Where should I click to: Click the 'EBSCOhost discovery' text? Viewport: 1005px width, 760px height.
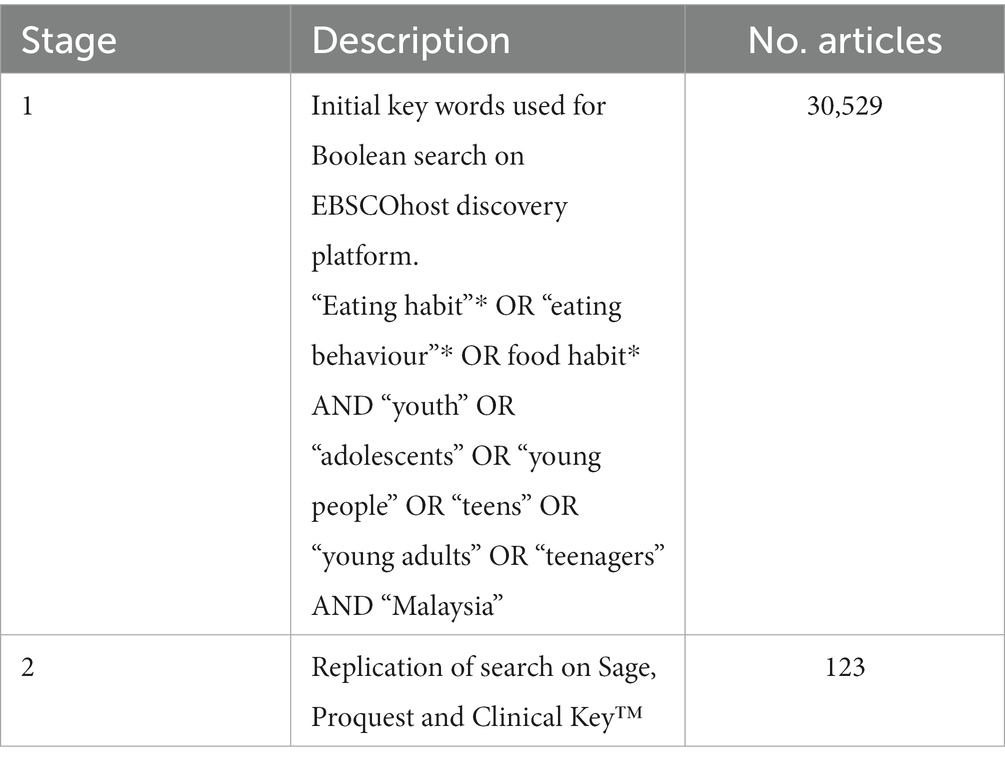pos(439,207)
